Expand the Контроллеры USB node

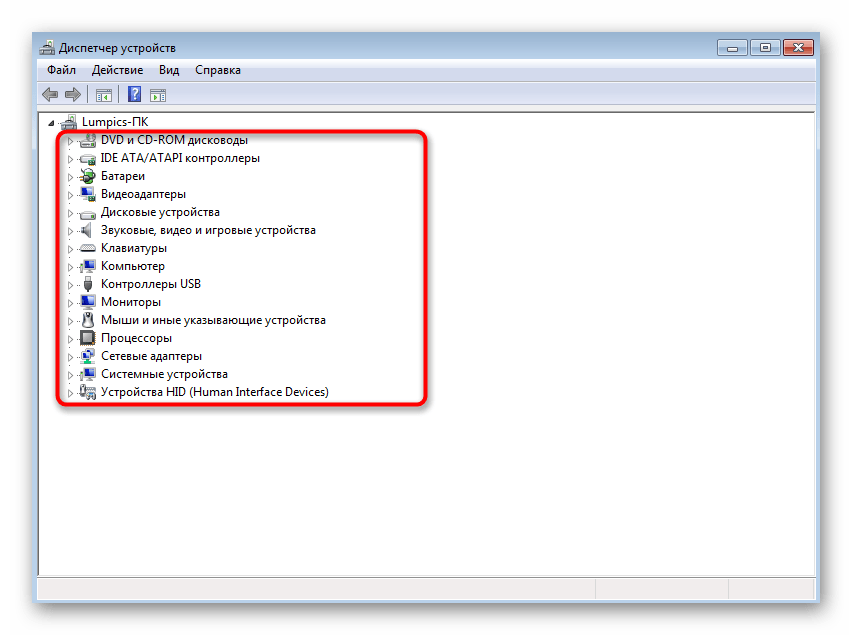70,285
